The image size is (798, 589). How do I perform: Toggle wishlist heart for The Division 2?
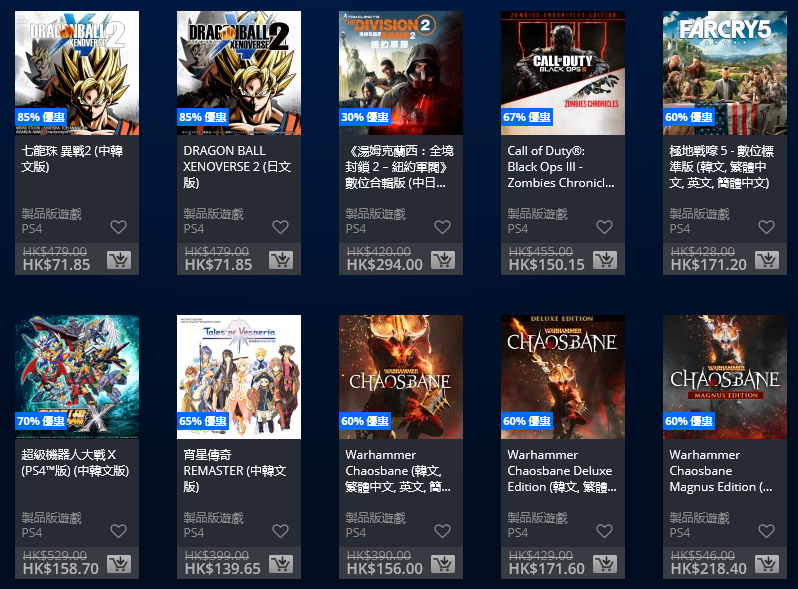pos(442,227)
